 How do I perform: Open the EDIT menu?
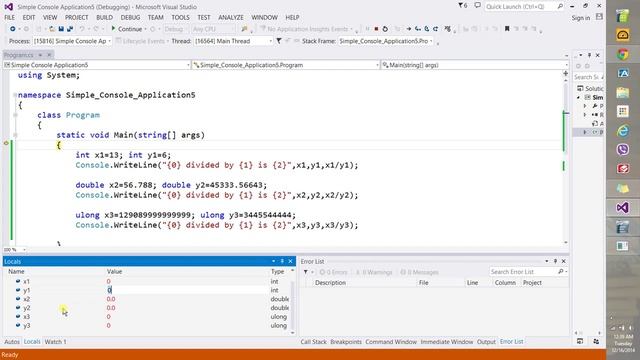point(29,18)
